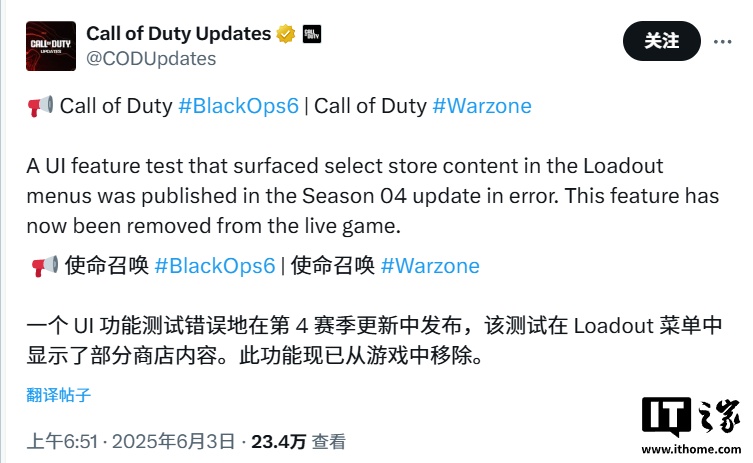Open #Warzone hashtag in the English line

(x=482, y=106)
